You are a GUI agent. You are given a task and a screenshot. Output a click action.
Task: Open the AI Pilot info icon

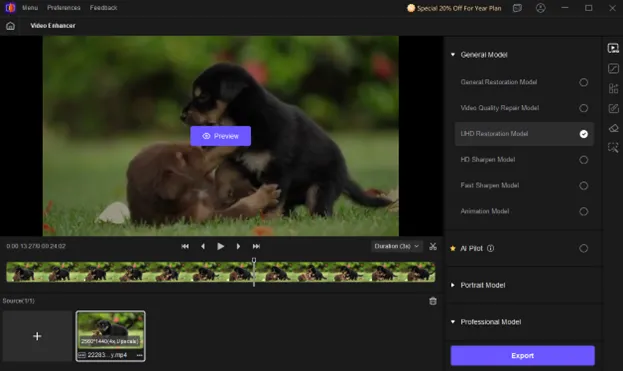(x=491, y=248)
